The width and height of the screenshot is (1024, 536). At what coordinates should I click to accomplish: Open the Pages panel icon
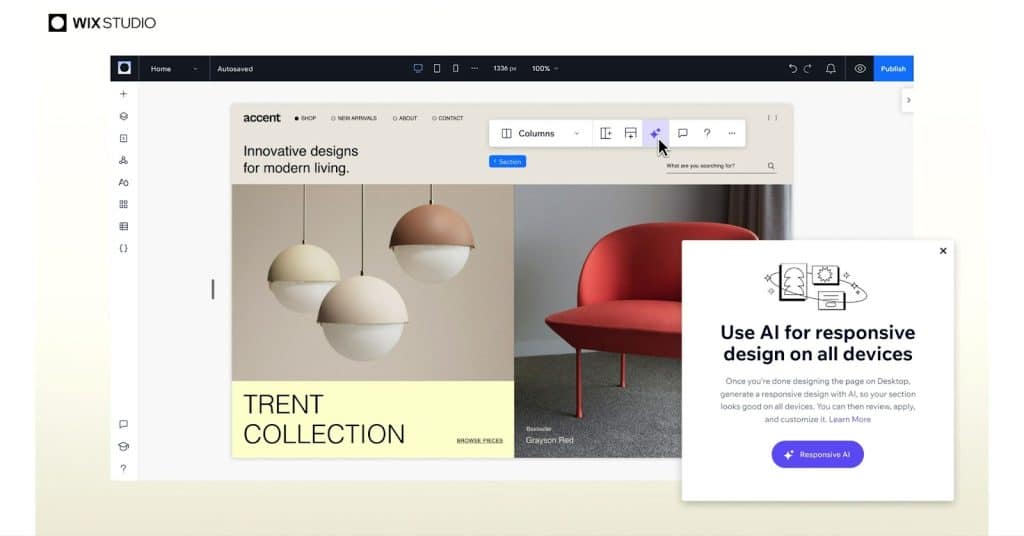pos(123,138)
